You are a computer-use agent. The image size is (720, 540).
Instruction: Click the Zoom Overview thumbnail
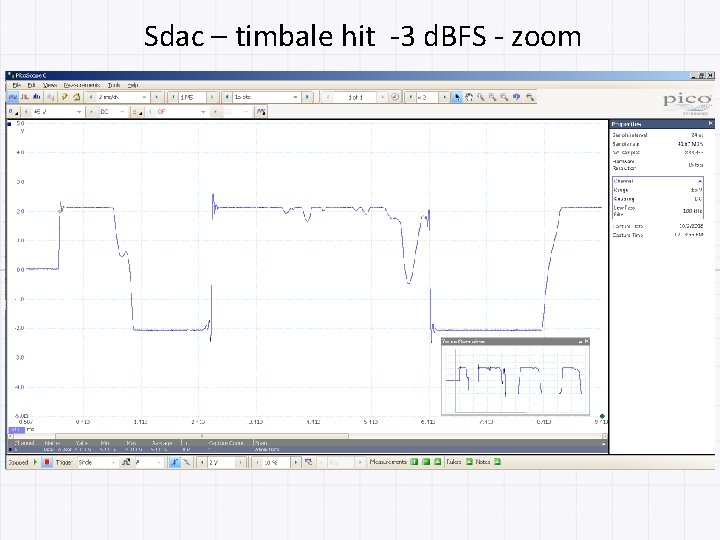click(515, 379)
